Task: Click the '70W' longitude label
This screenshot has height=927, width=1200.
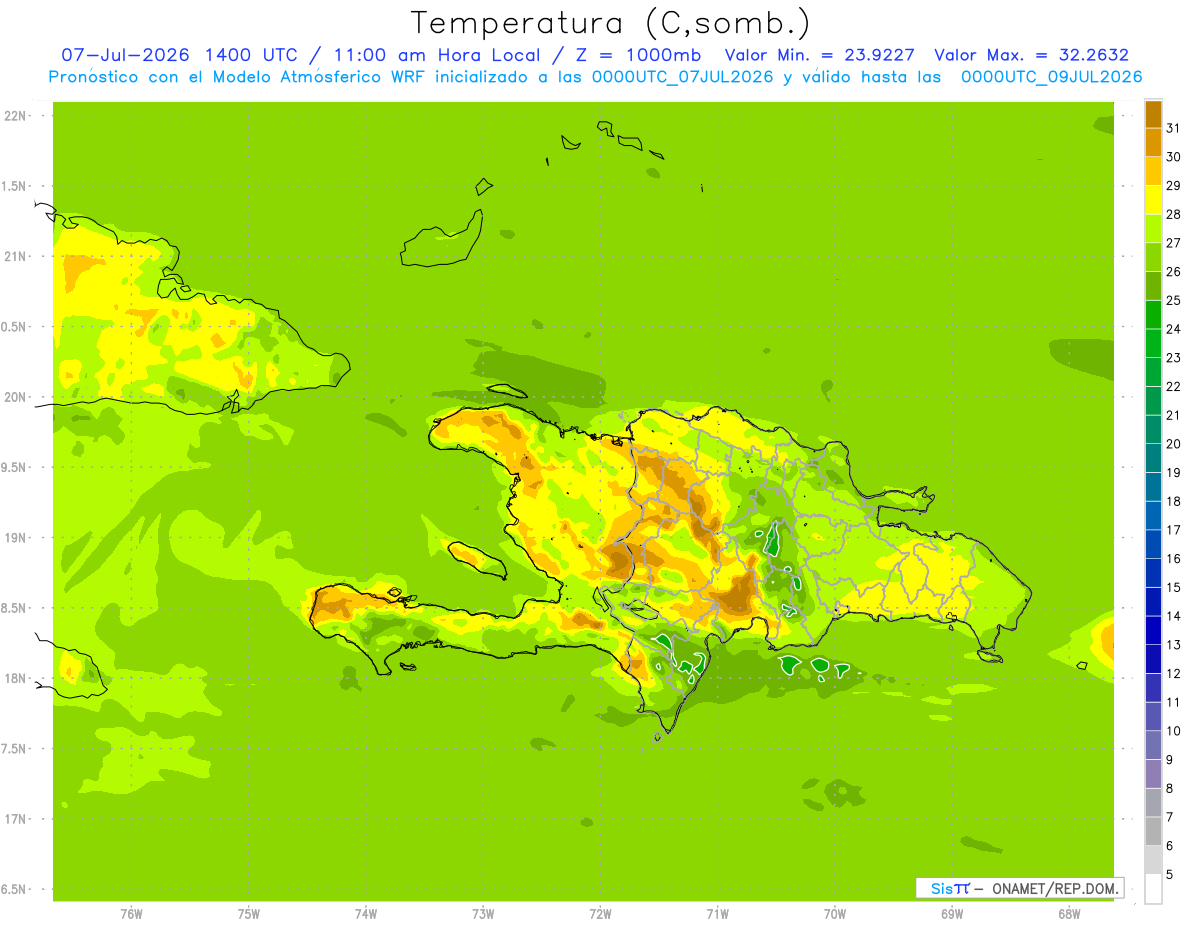Action: coord(835,914)
